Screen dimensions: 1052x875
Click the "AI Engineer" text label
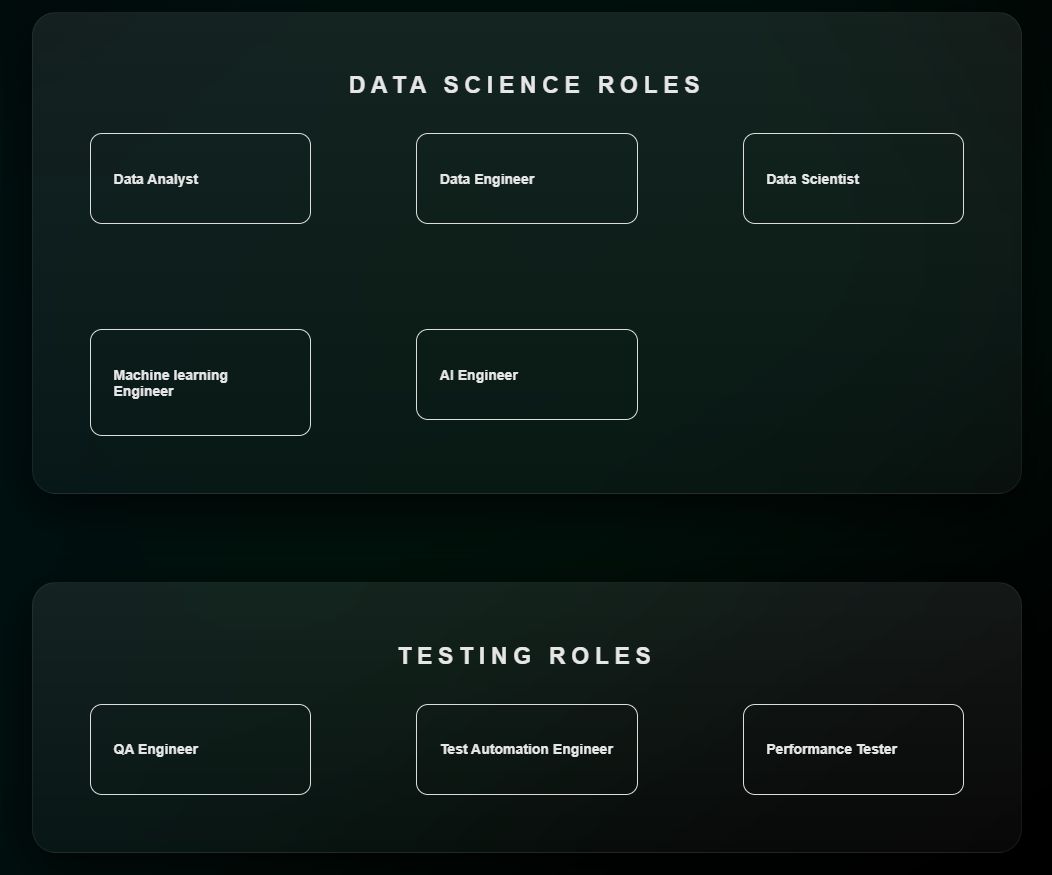pyautogui.click(x=479, y=376)
